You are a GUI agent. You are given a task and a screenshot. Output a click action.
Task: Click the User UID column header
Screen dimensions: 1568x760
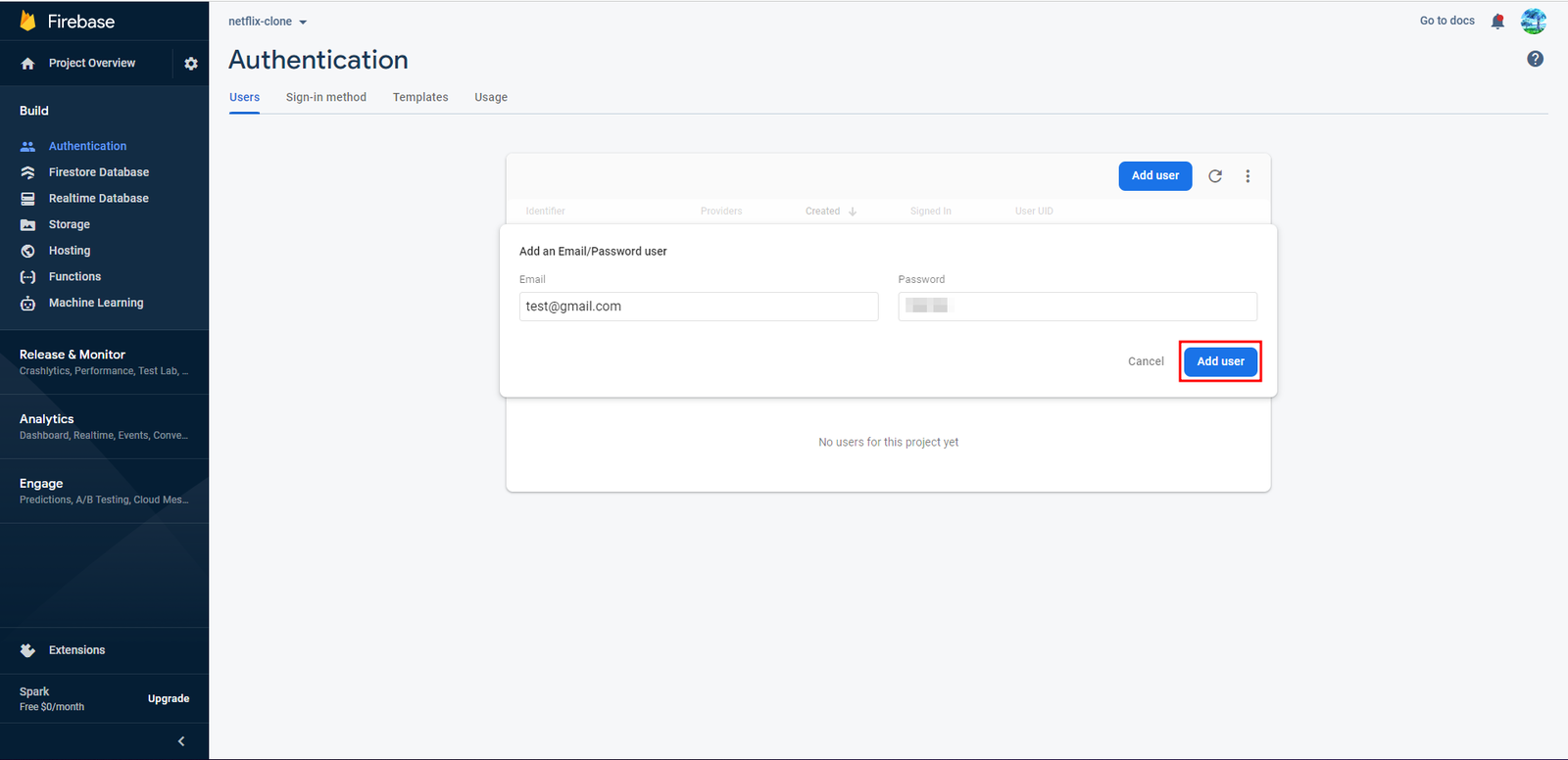click(1034, 212)
